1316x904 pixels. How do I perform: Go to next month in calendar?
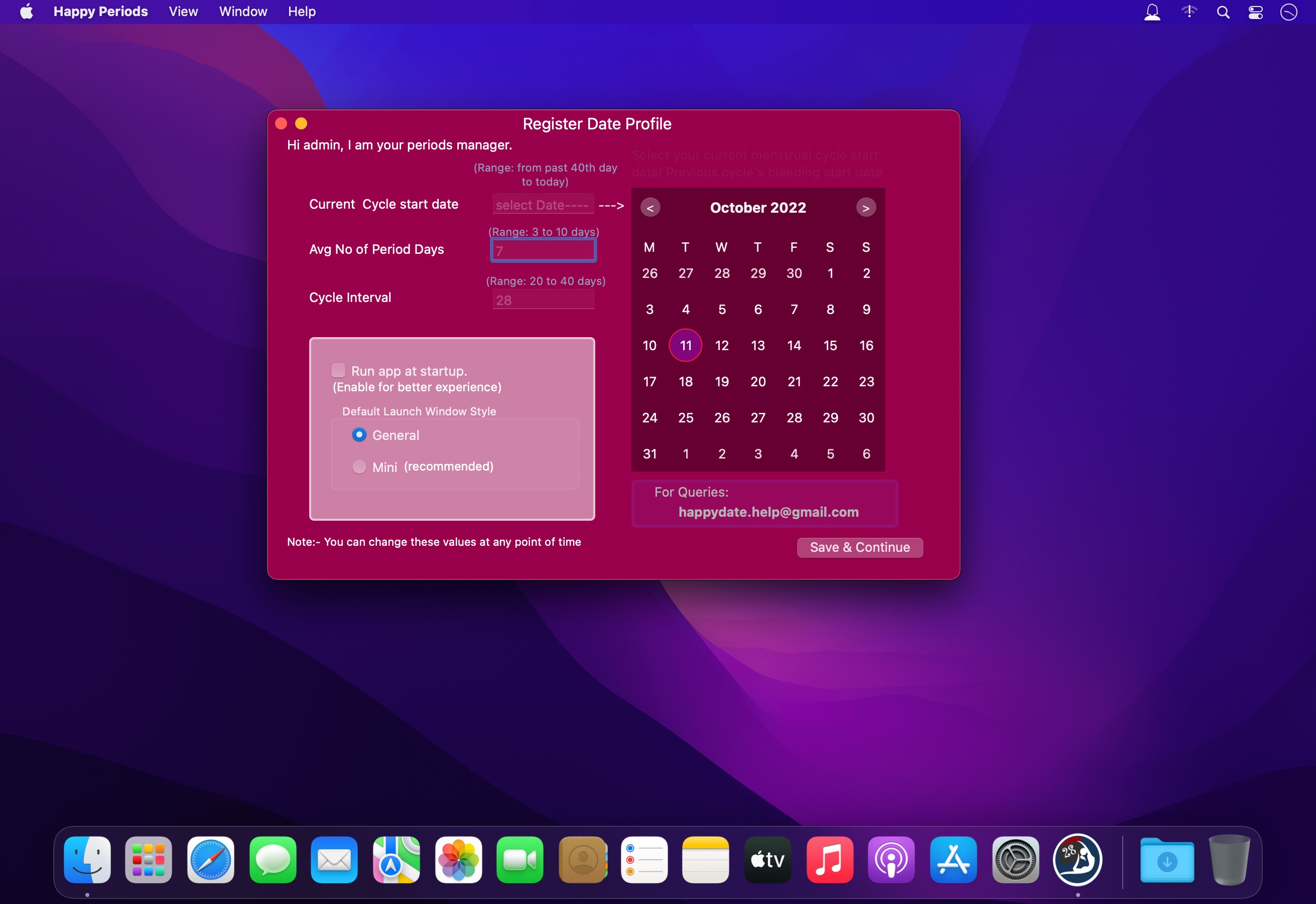click(x=865, y=208)
